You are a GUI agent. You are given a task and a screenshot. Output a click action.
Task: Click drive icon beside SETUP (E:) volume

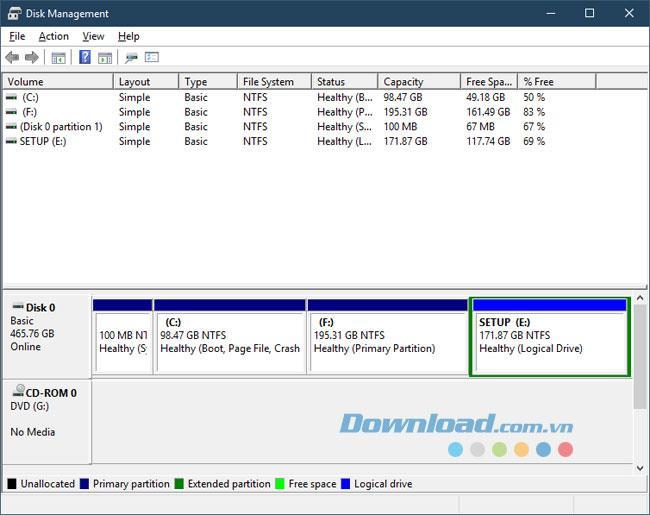12,141
